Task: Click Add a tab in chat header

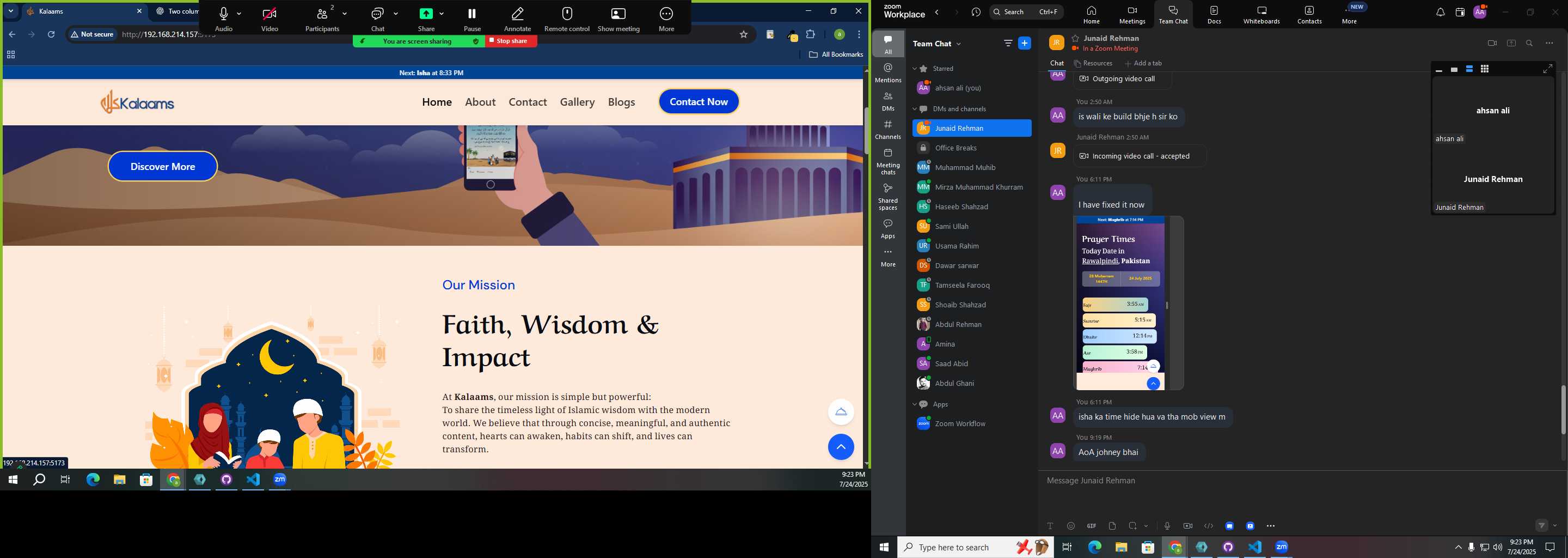Action: point(1143,63)
